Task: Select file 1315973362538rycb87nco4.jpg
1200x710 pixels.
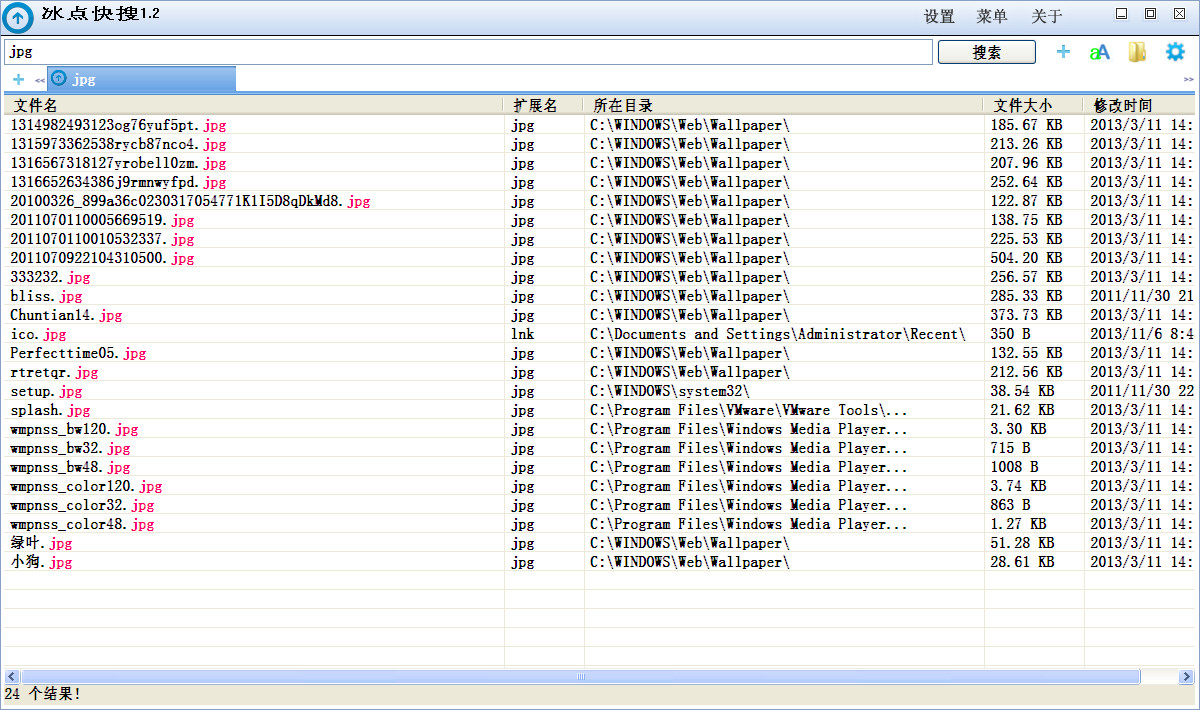Action: pyautogui.click(x=118, y=144)
